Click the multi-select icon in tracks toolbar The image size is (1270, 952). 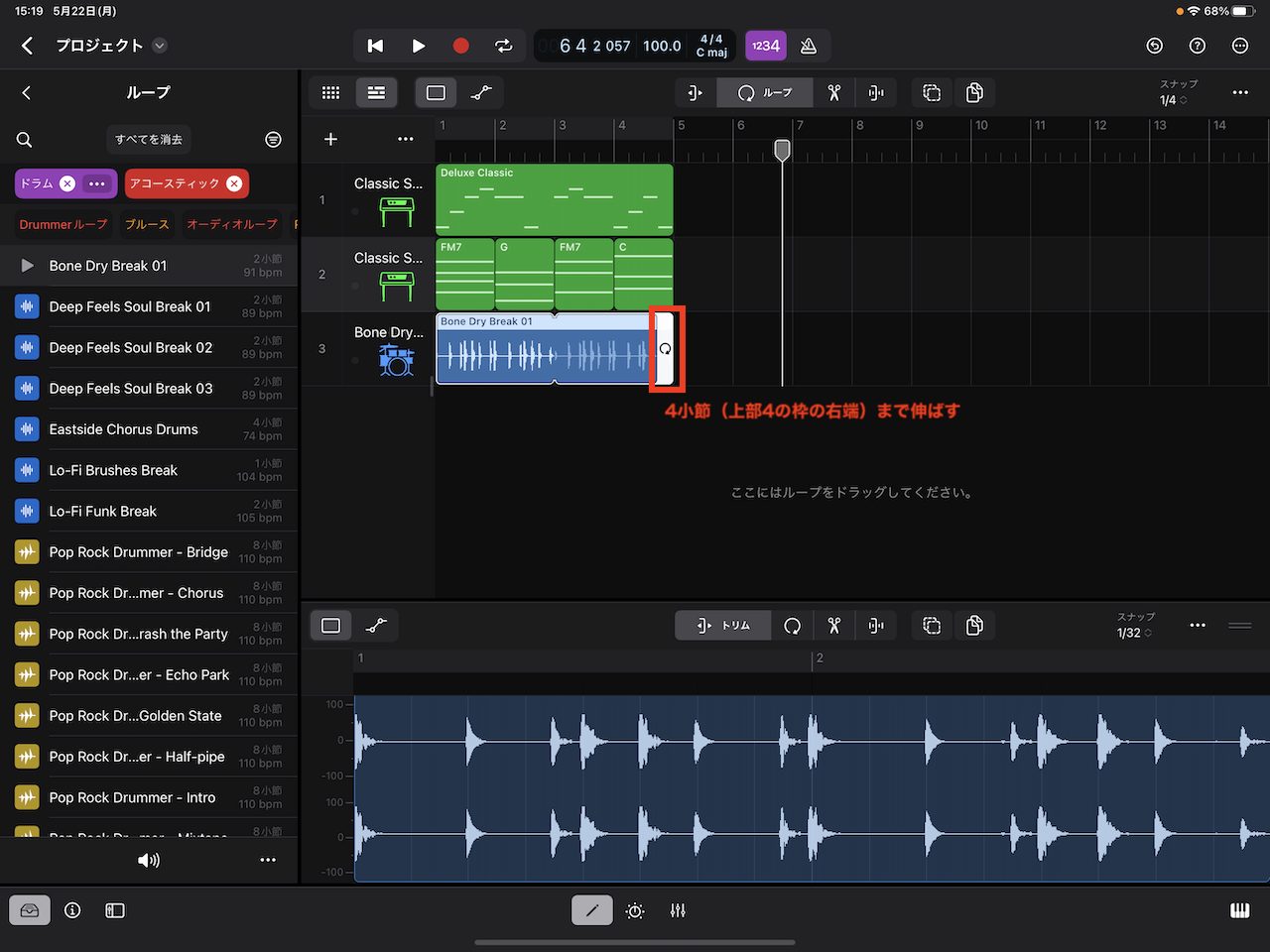(x=932, y=92)
